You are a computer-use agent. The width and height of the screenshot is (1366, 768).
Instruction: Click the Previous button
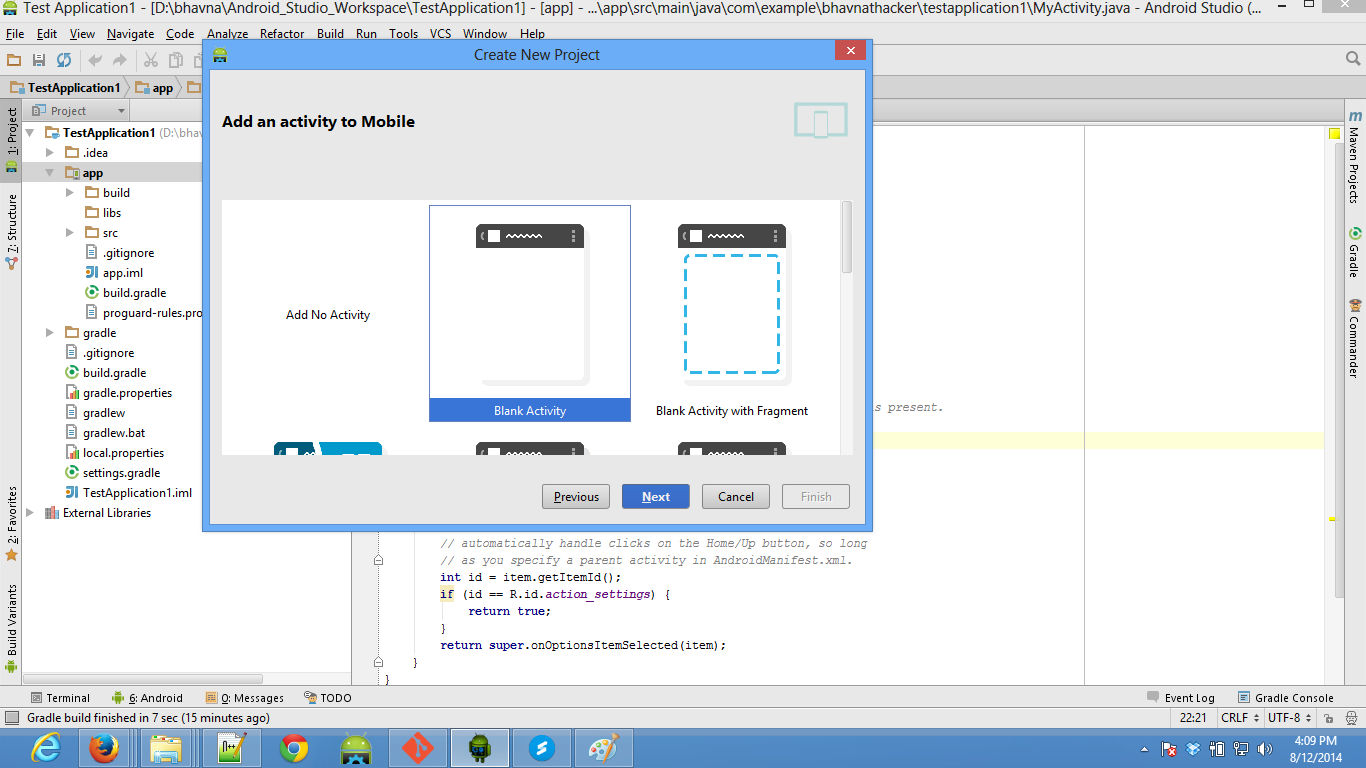click(576, 497)
